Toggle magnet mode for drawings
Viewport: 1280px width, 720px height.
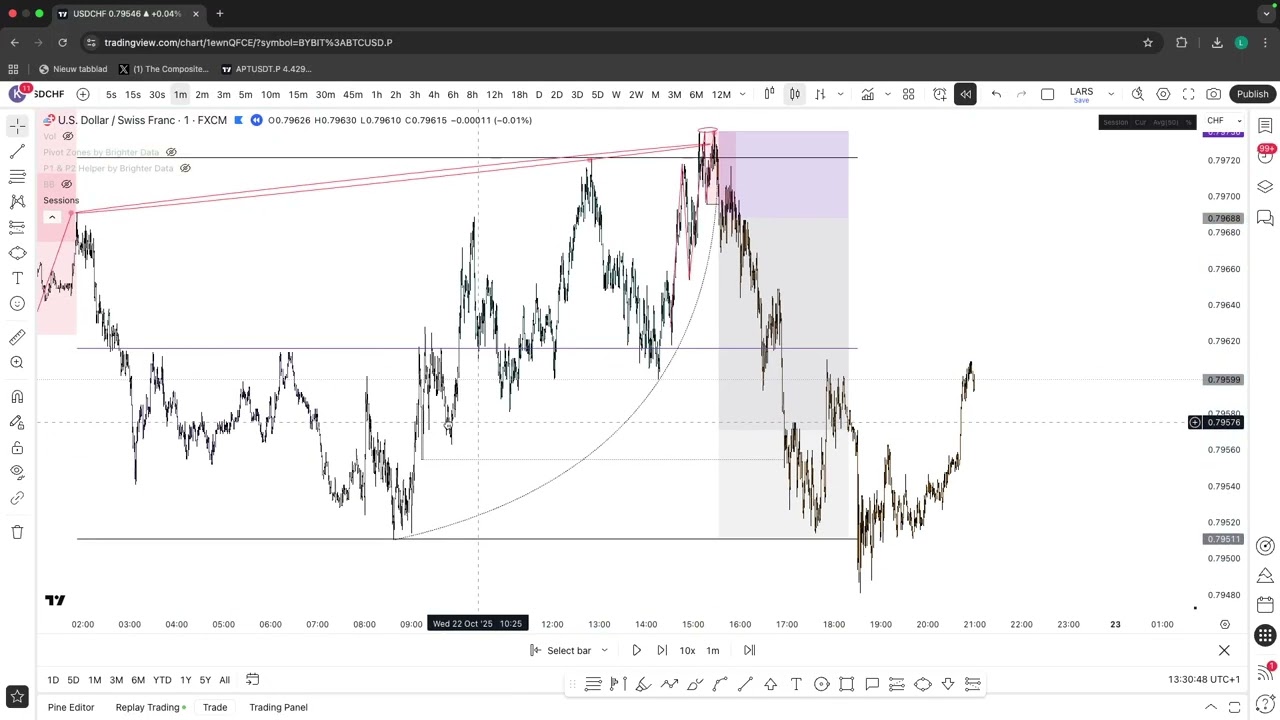(17, 397)
